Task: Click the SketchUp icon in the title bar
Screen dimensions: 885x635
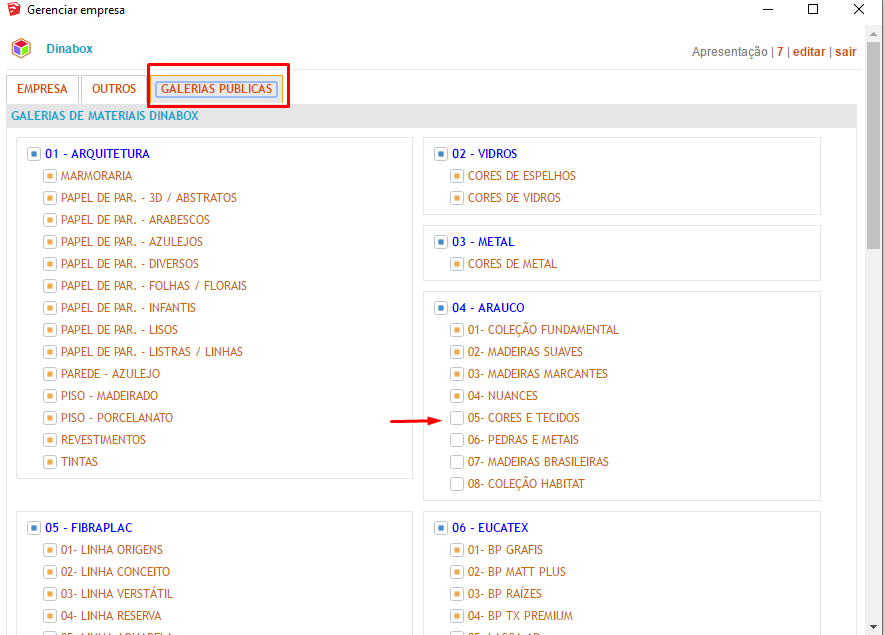Action: click(14, 10)
